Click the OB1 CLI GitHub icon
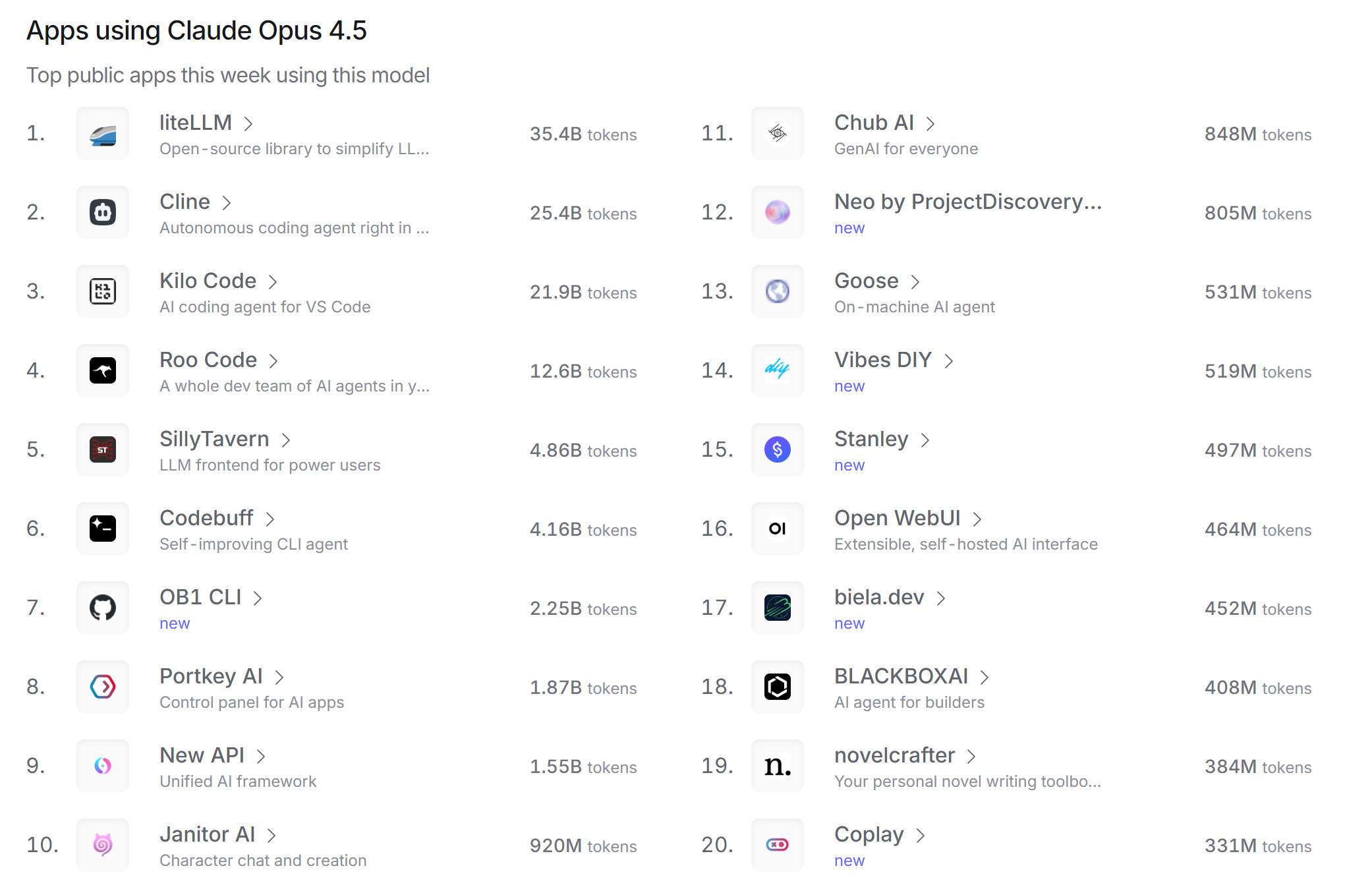 point(103,608)
